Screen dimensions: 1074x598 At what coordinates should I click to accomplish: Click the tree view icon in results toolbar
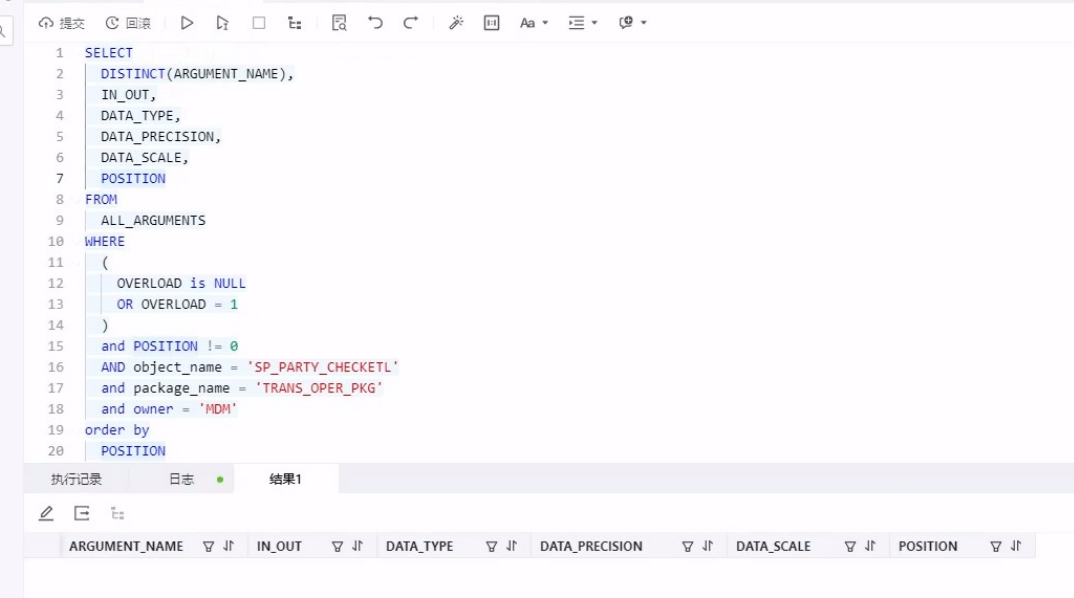pyautogui.click(x=117, y=513)
